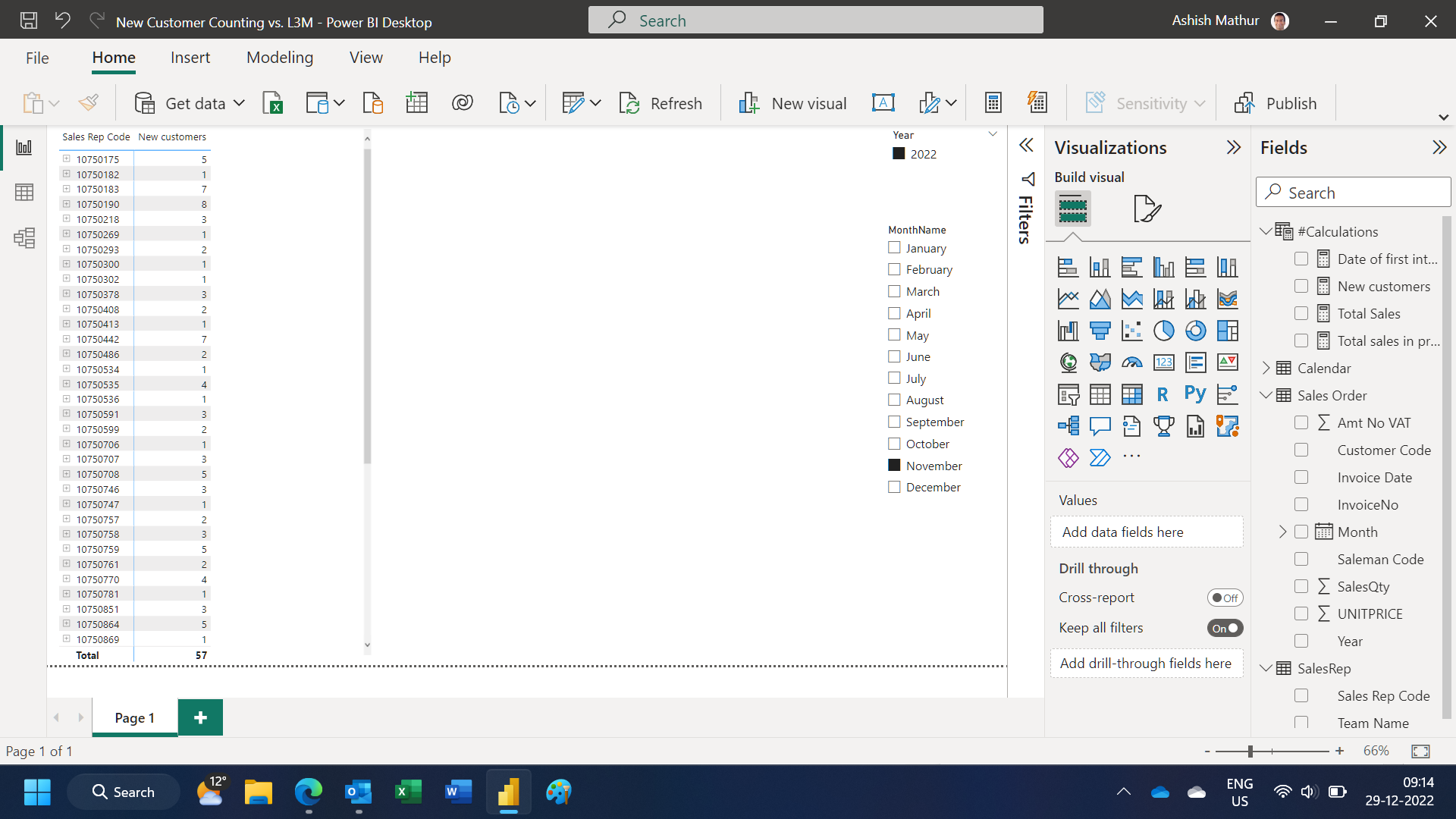This screenshot has width=1456, height=819.
Task: Toggle Keep all filters switch
Action: click(x=1225, y=628)
